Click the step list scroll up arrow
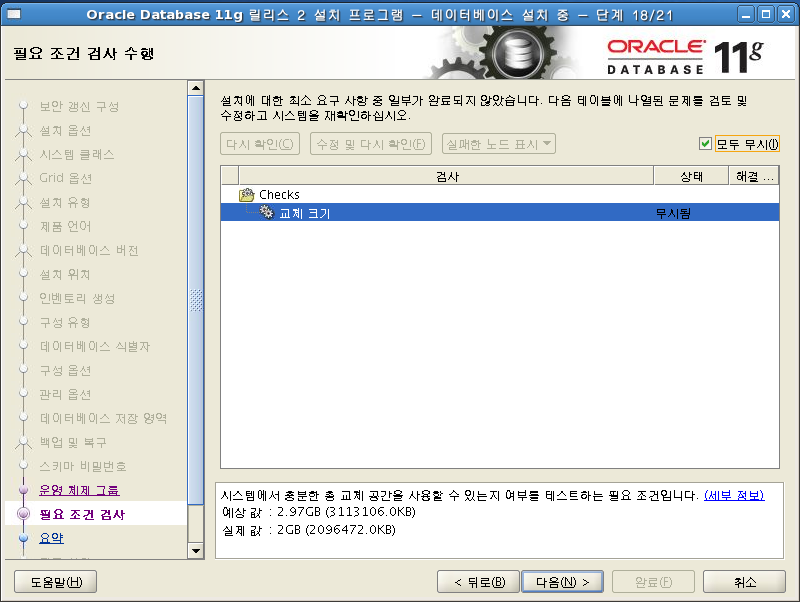Image resolution: width=800 pixels, height=602 pixels. pos(195,88)
